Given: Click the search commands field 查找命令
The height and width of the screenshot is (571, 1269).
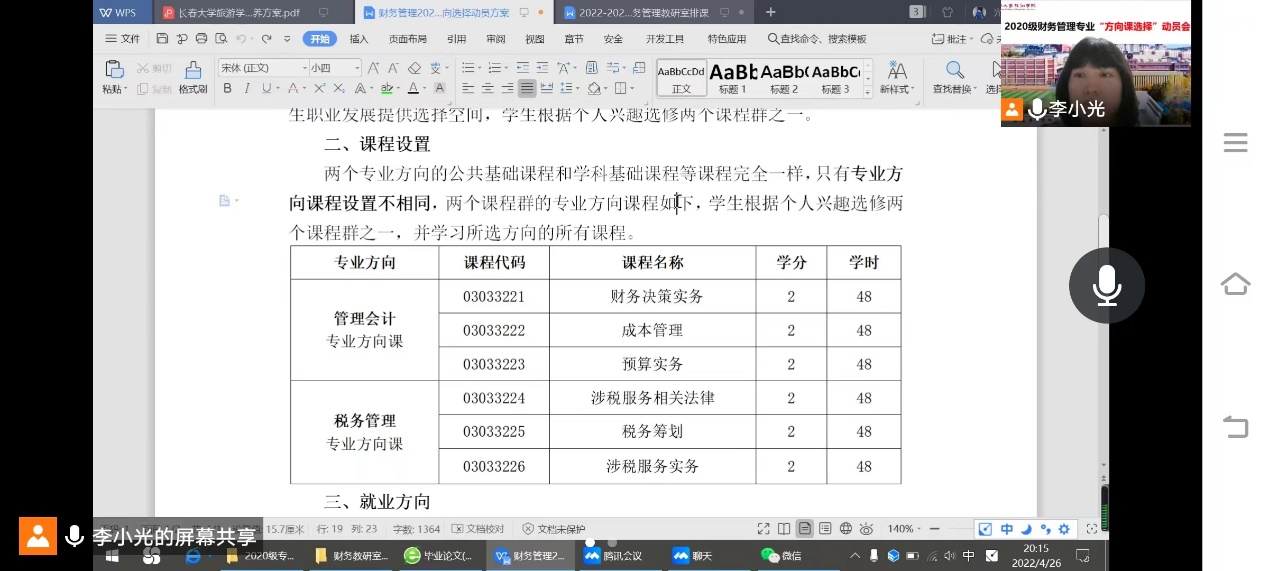Looking at the screenshot, I should tap(818, 39).
